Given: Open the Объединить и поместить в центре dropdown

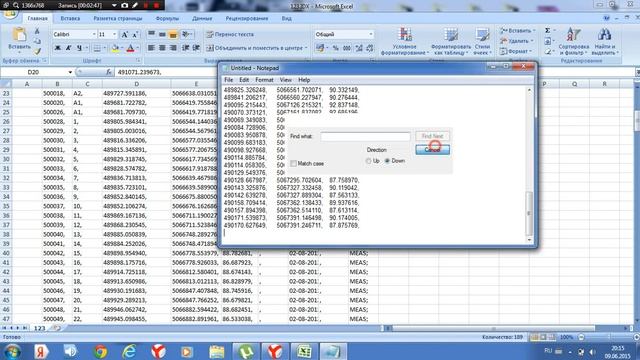Looking at the screenshot, I should click(306, 48).
